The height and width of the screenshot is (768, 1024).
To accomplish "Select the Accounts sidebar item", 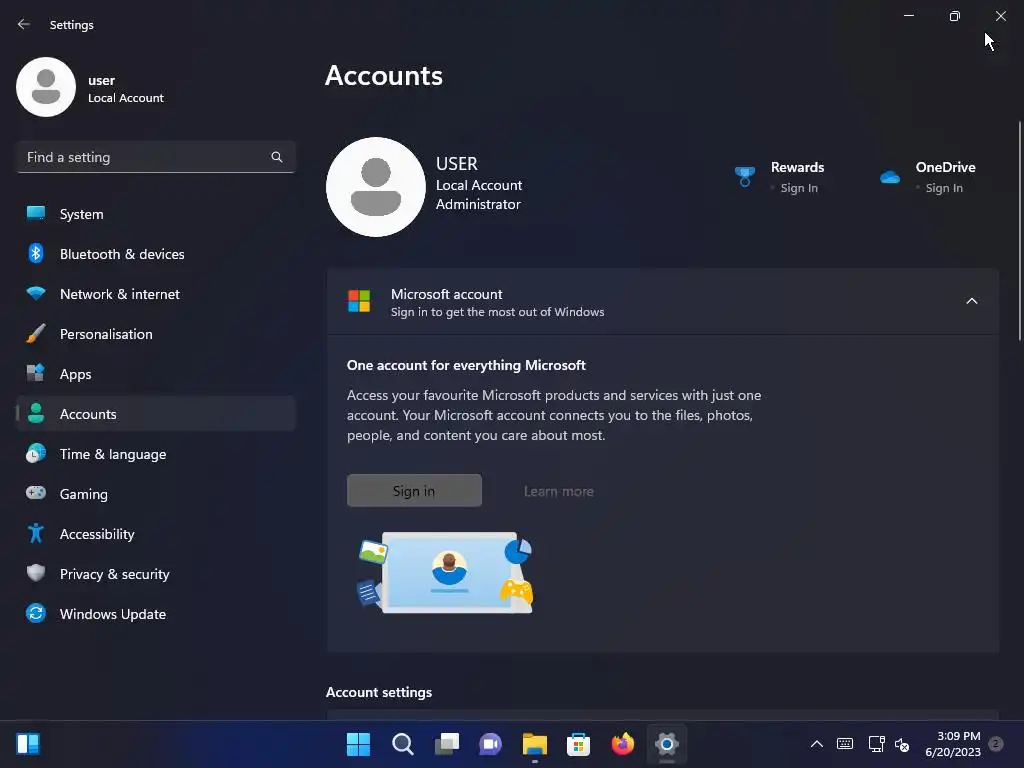I will [155, 413].
